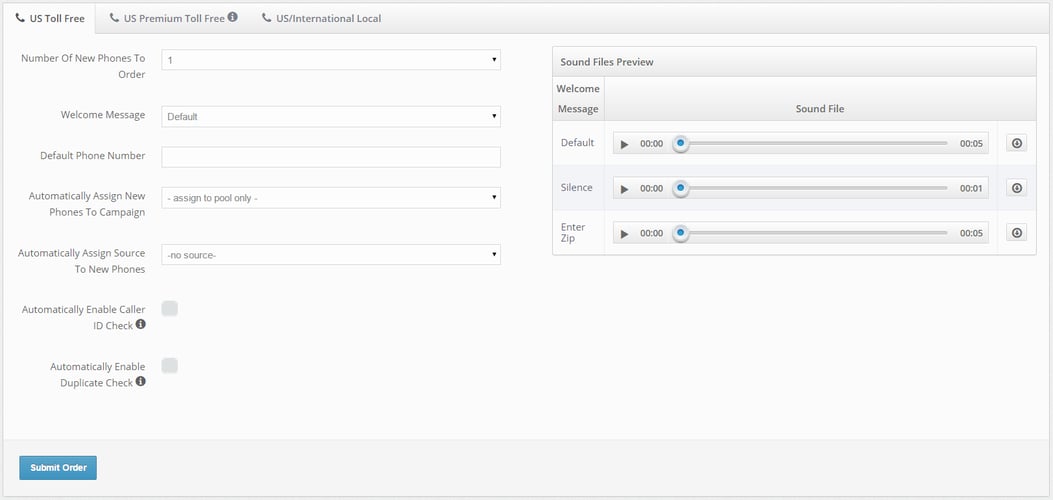Download the Silence sound file
The width and height of the screenshot is (1053, 500).
[1017, 188]
